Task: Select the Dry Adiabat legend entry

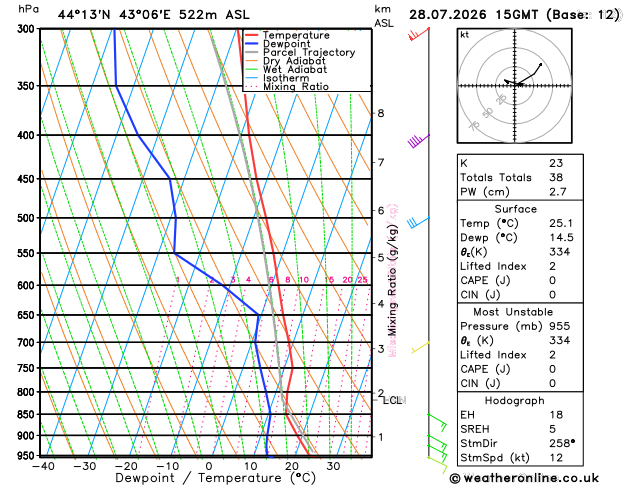Action: coord(285,61)
